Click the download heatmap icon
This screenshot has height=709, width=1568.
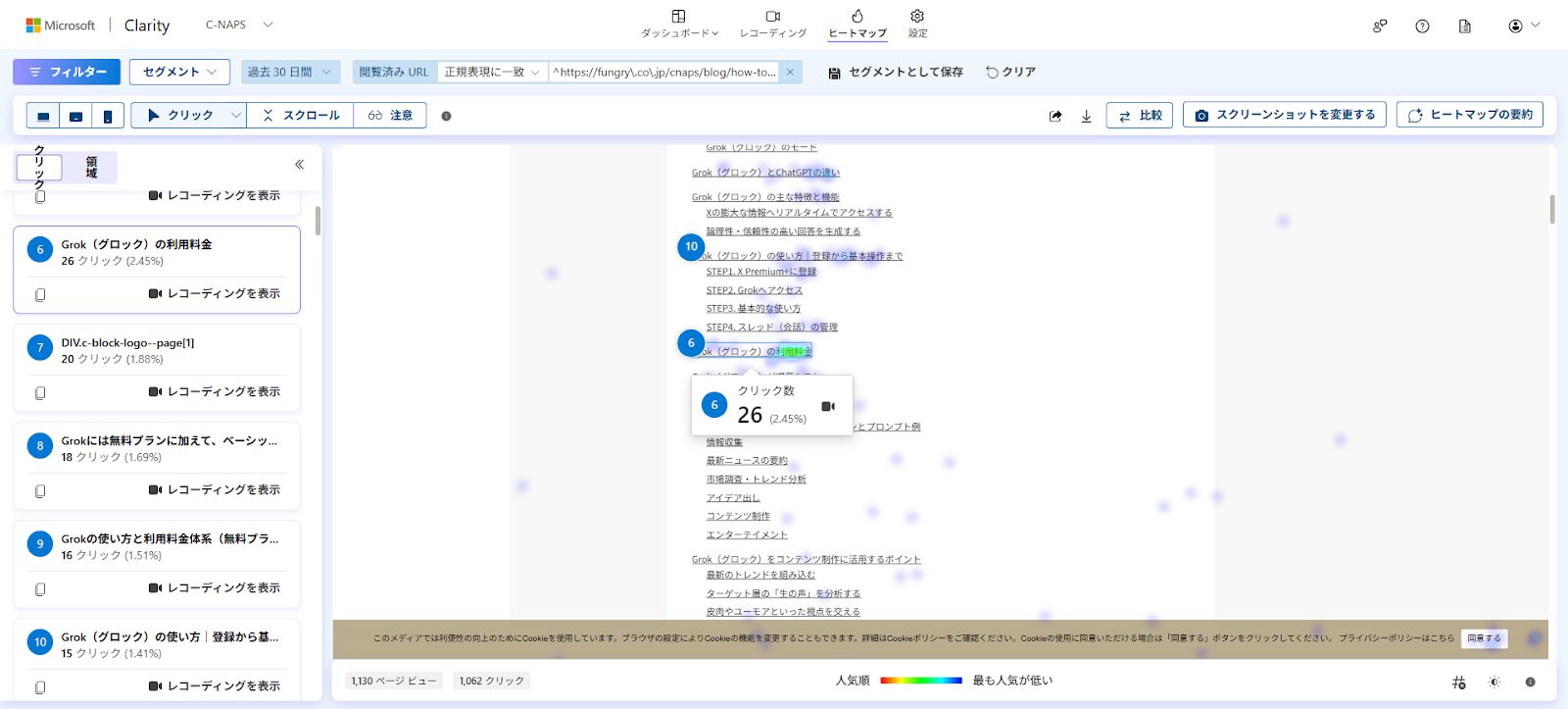coord(1086,116)
